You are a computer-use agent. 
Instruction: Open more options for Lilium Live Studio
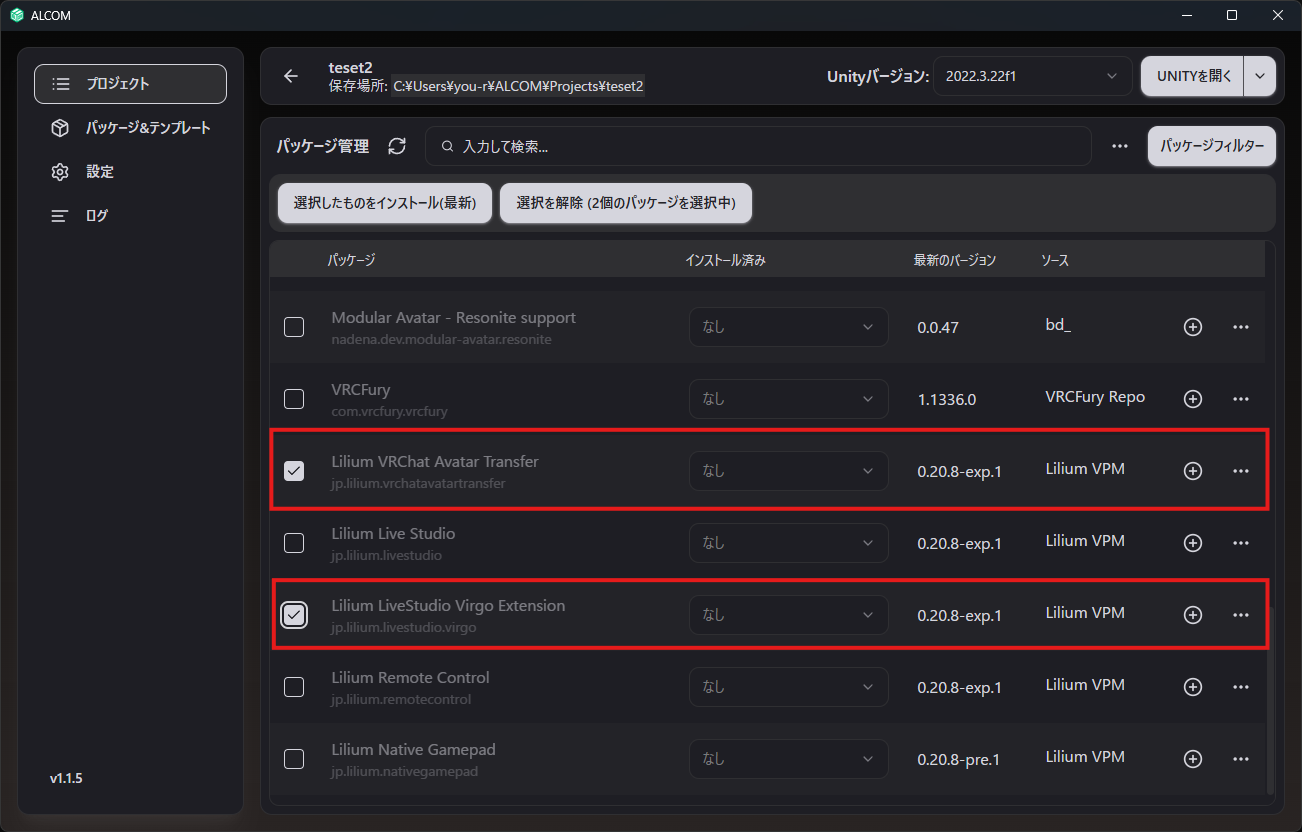click(1241, 543)
